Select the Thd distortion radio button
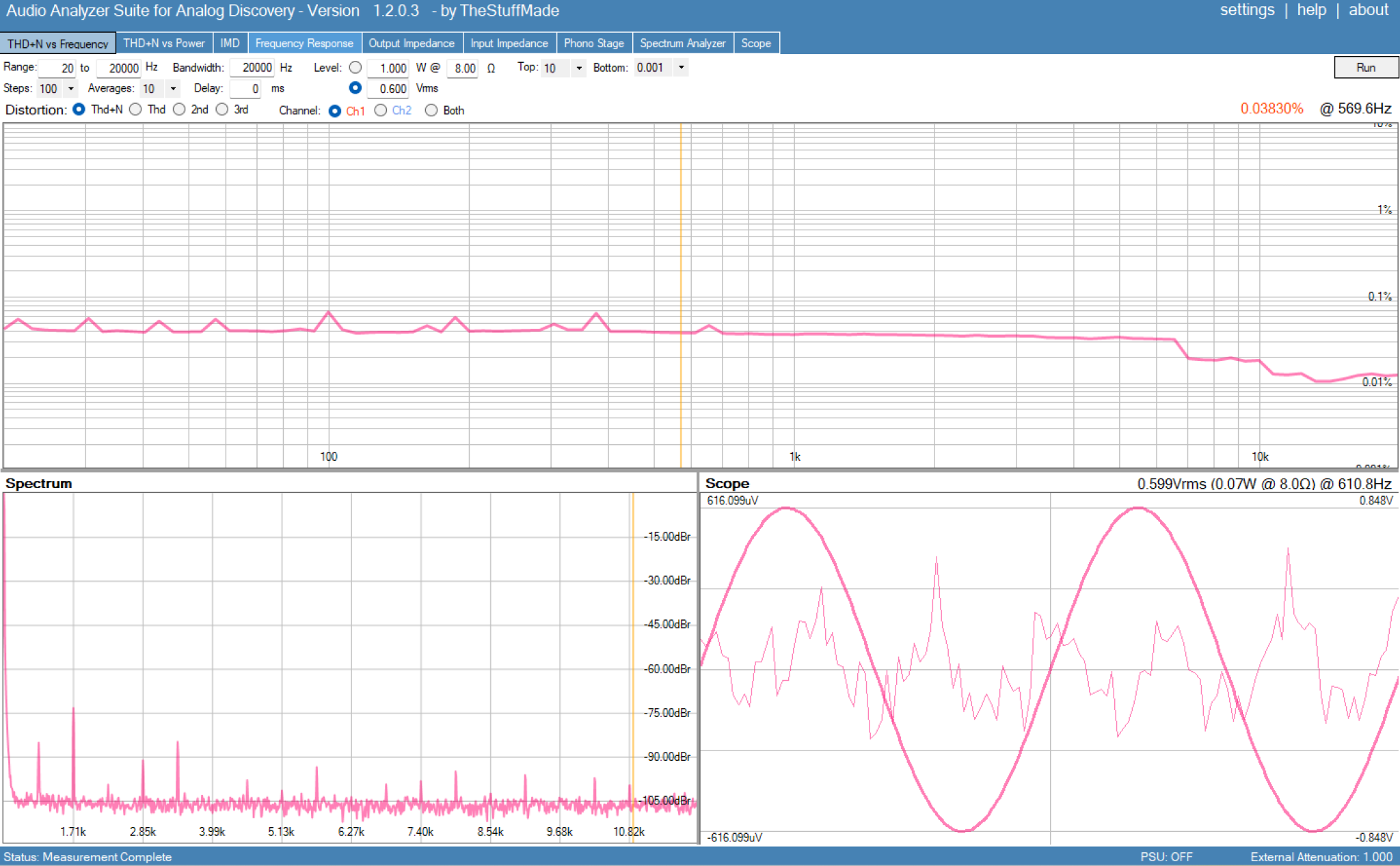Viewport: 1400px width, 866px height. click(135, 109)
